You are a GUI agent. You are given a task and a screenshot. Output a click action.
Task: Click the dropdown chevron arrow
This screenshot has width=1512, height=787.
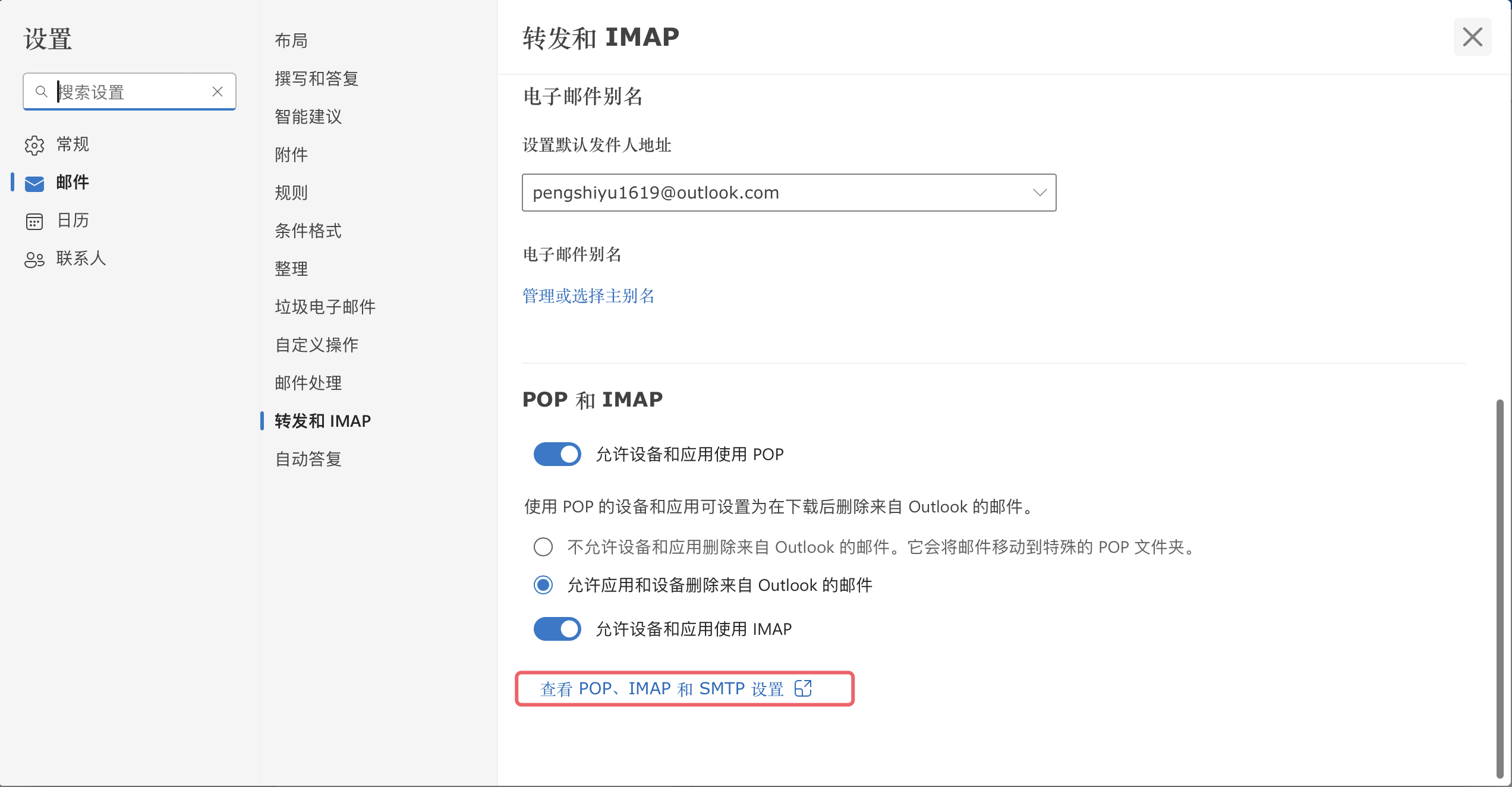1039,193
